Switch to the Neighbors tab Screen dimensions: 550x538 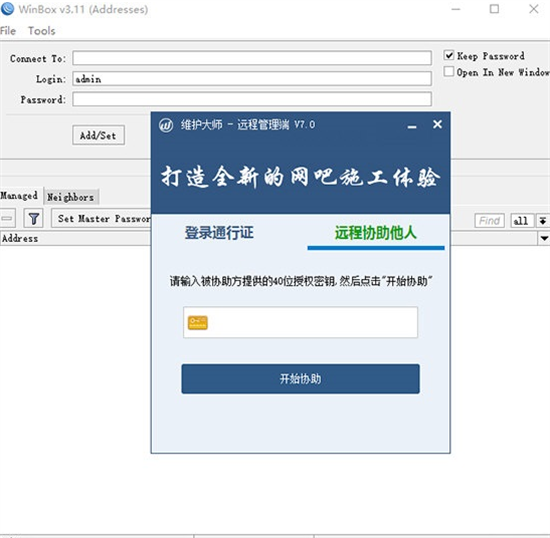pyautogui.click(x=71, y=197)
